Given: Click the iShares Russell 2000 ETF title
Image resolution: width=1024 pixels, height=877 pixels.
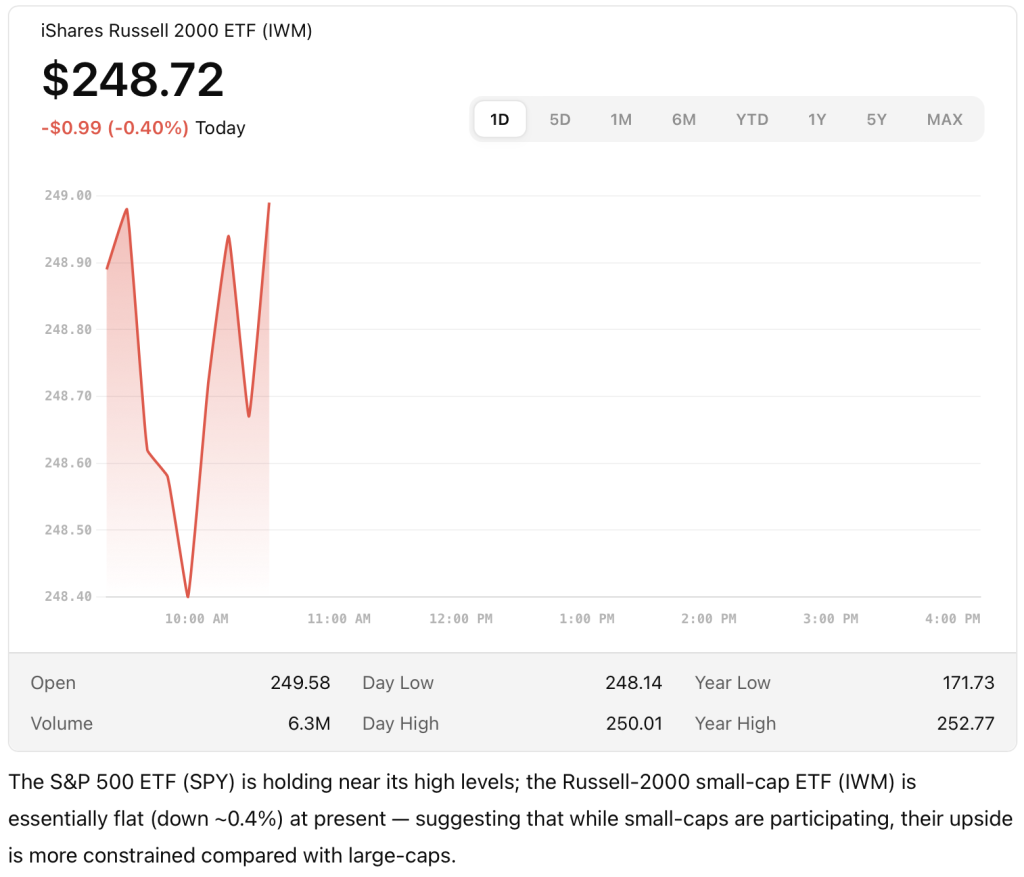Looking at the screenshot, I should 177,31.
